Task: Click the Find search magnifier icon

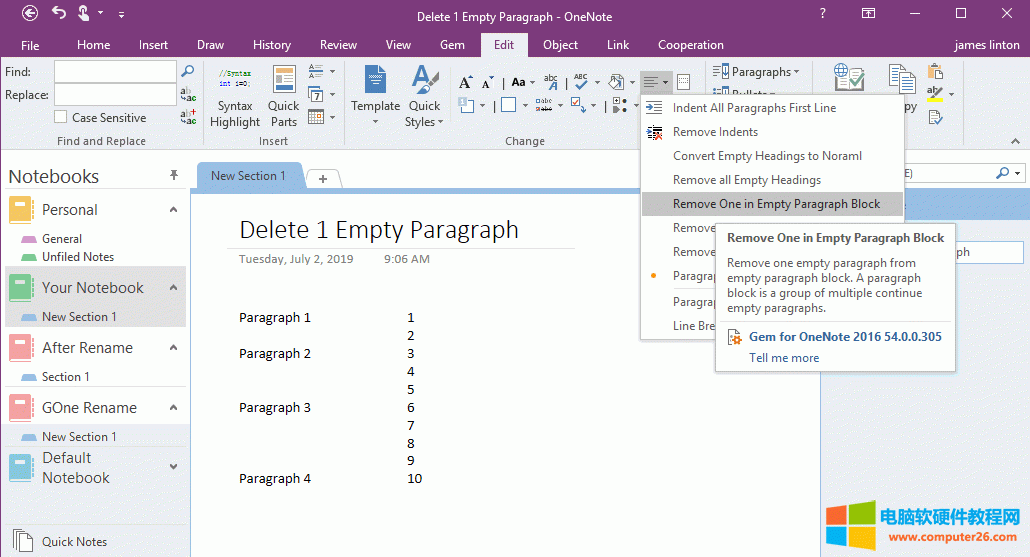Action: point(187,72)
